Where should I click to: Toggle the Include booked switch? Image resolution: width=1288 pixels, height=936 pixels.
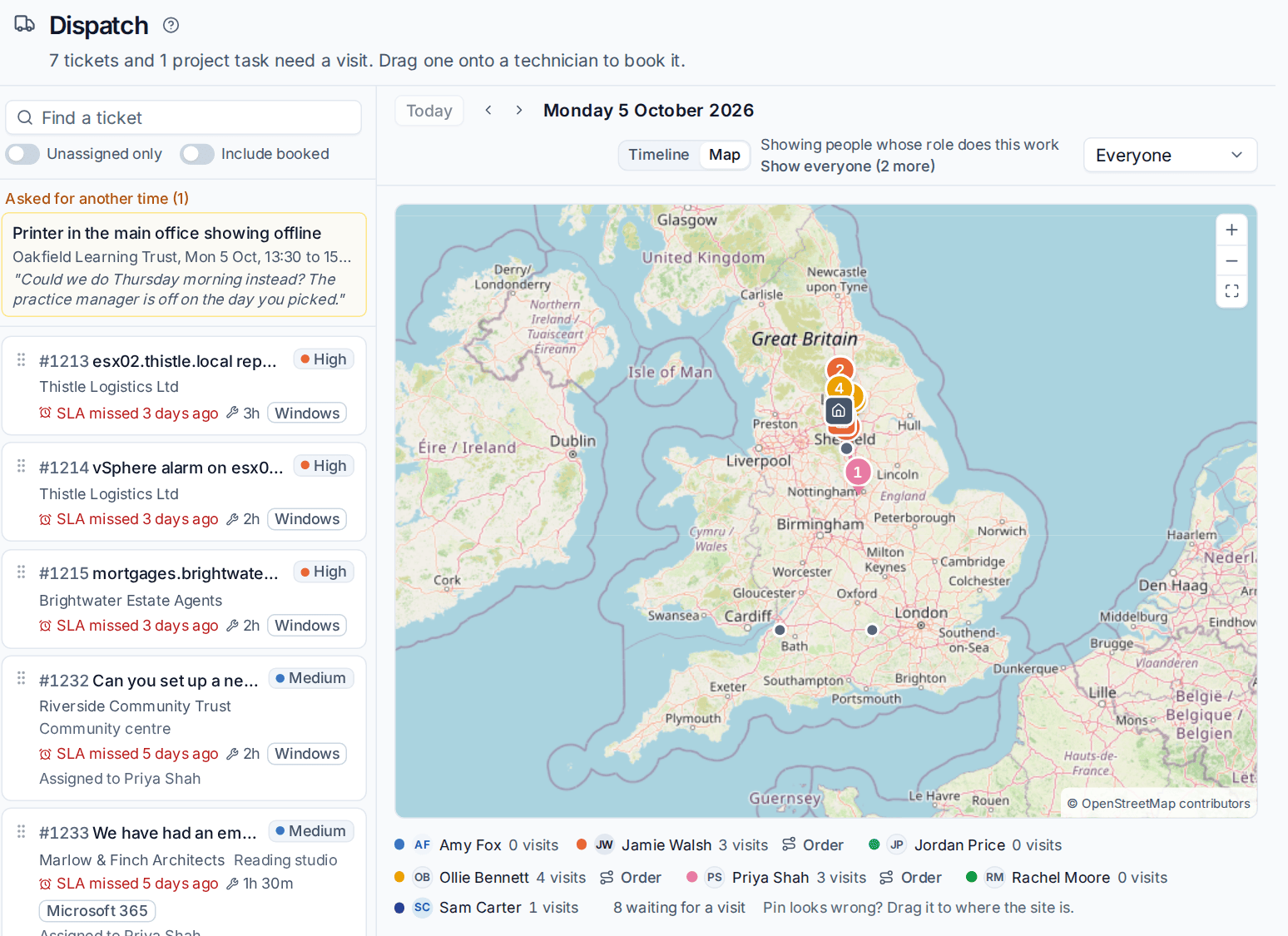coord(197,154)
